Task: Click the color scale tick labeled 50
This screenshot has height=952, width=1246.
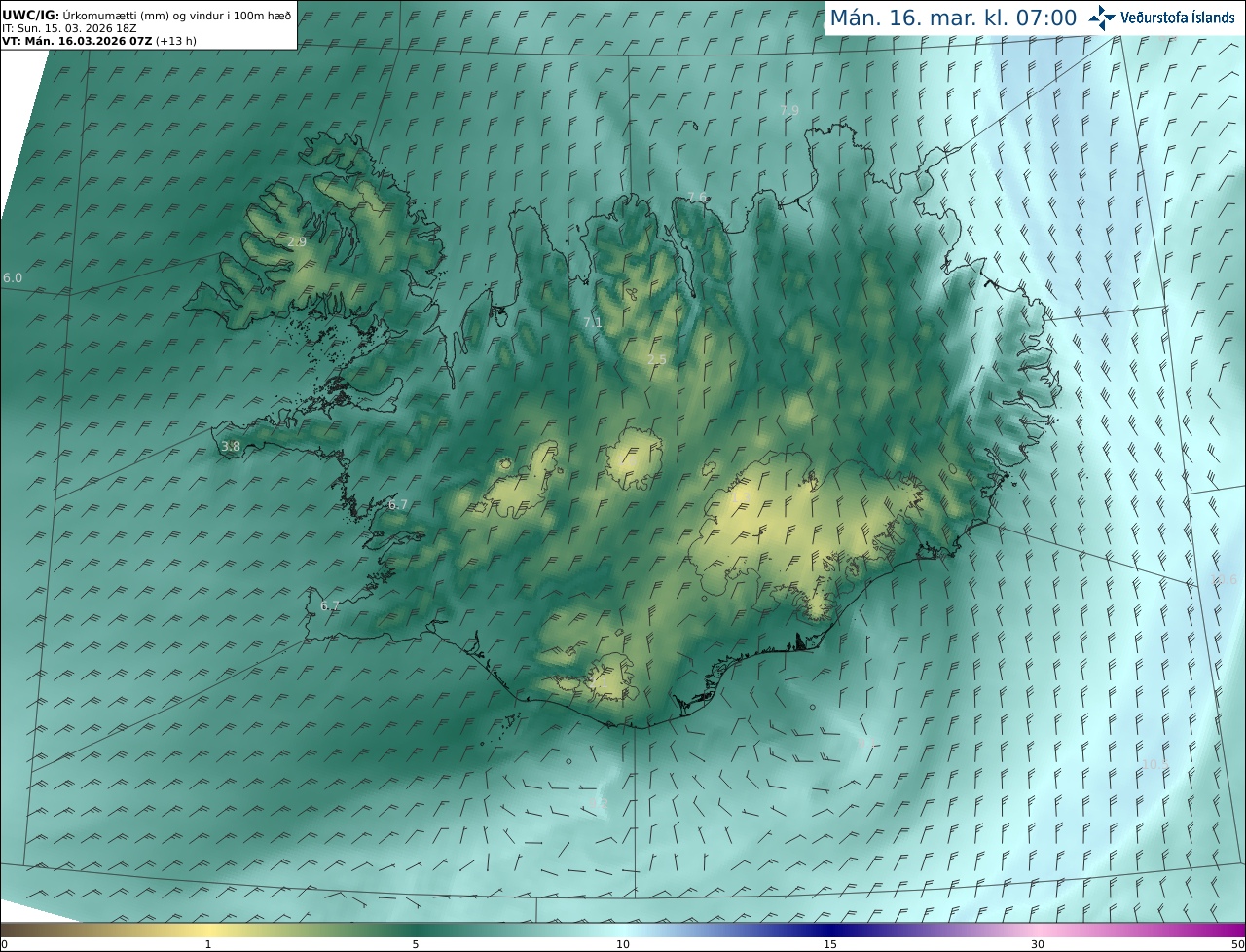Action: click(1237, 944)
